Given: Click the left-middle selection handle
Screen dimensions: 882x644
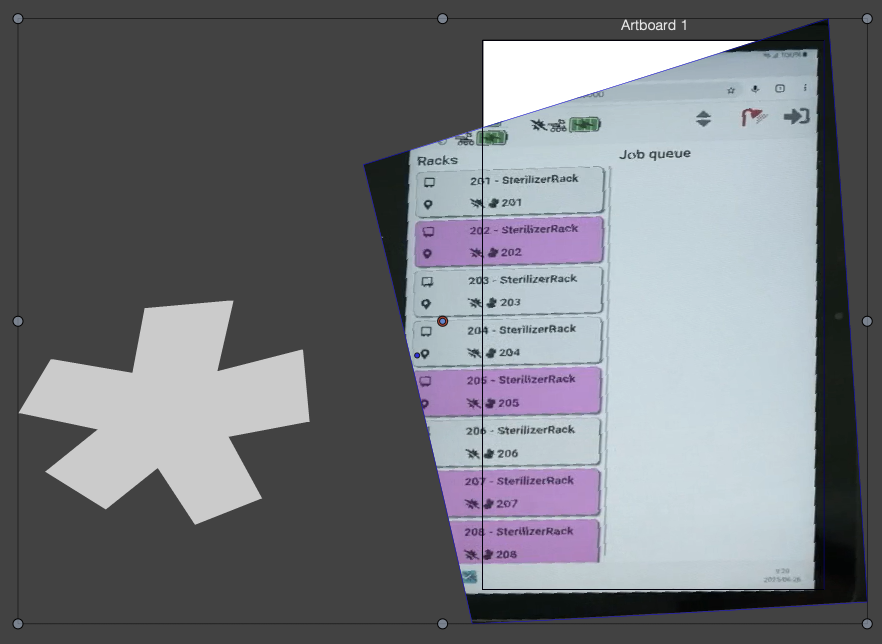Looking at the screenshot, I should tap(18, 321).
